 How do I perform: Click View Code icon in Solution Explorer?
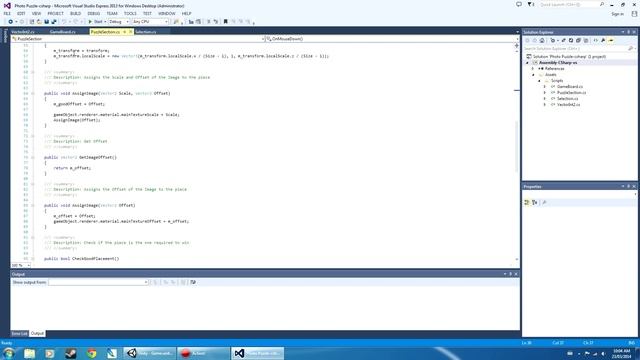point(596,40)
